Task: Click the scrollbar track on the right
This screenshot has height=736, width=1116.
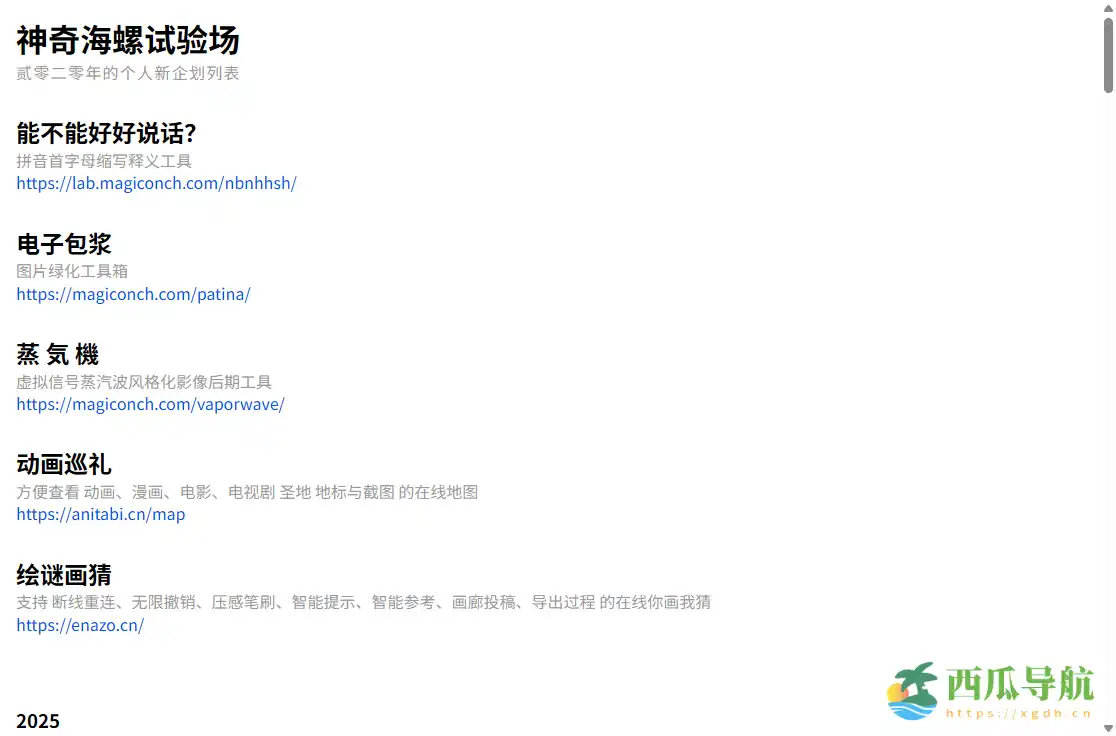Action: pyautogui.click(x=1108, y=400)
